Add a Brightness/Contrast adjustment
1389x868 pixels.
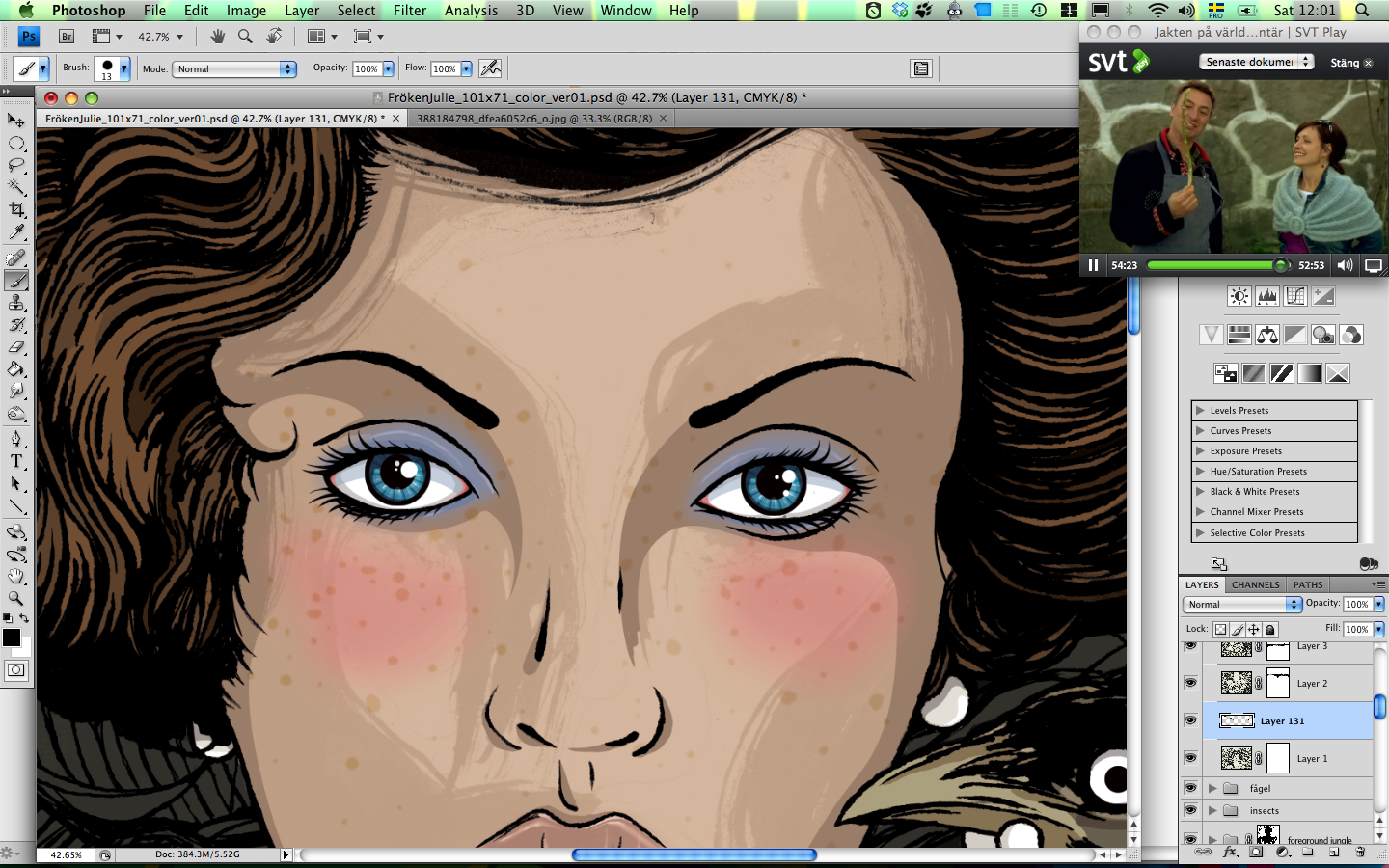(x=1239, y=296)
